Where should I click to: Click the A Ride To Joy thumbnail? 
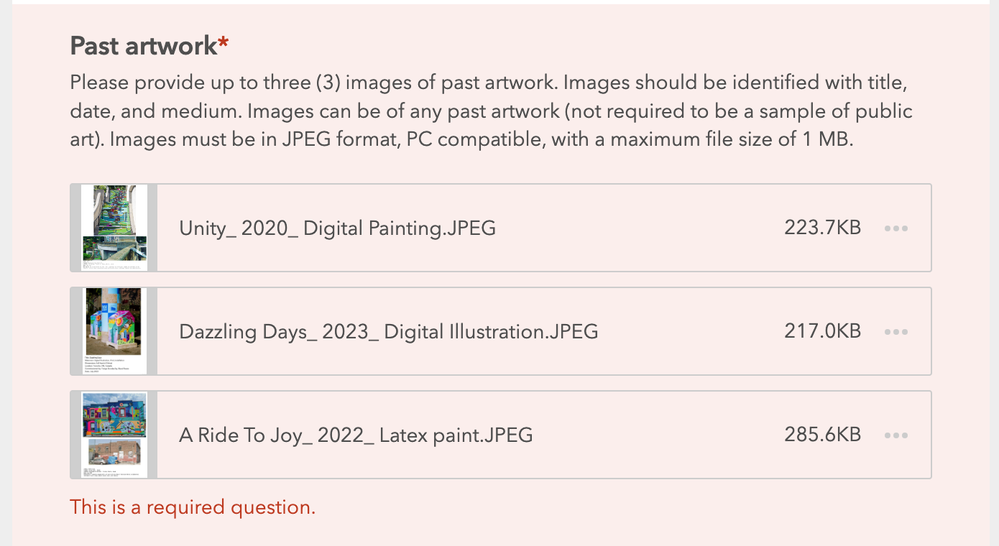pyautogui.click(x=114, y=435)
